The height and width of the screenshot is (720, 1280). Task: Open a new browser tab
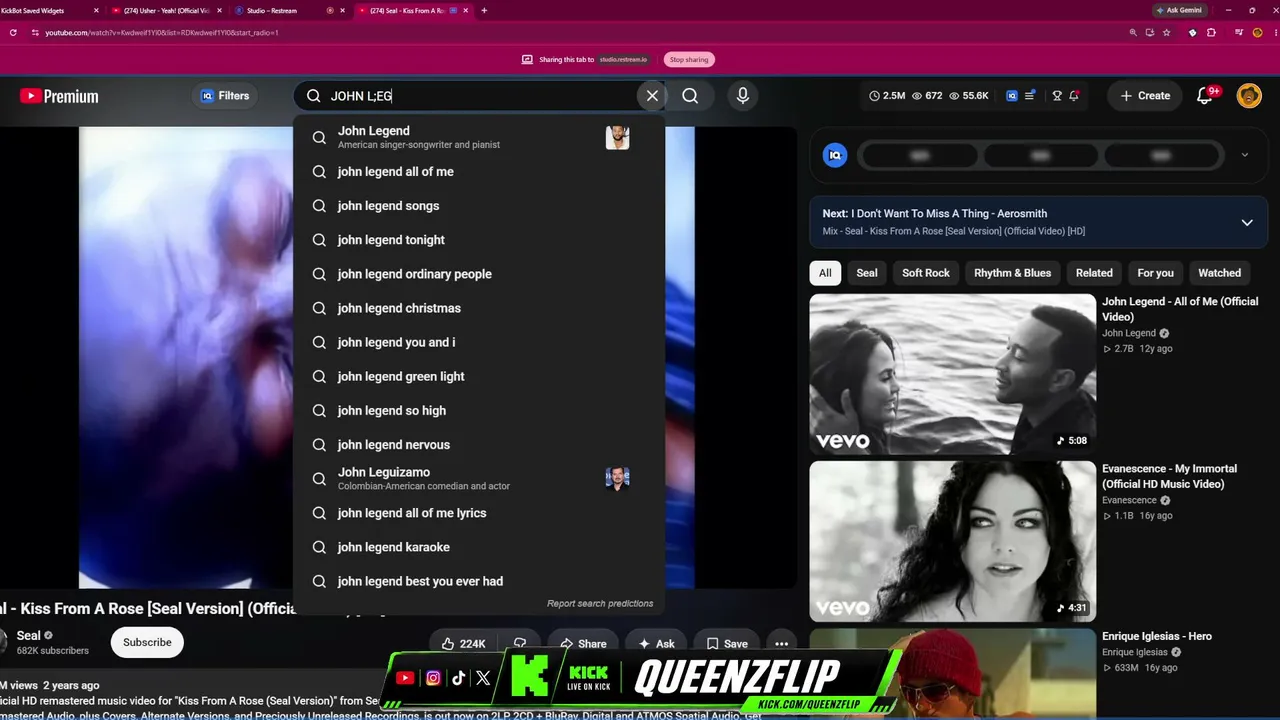(x=484, y=10)
